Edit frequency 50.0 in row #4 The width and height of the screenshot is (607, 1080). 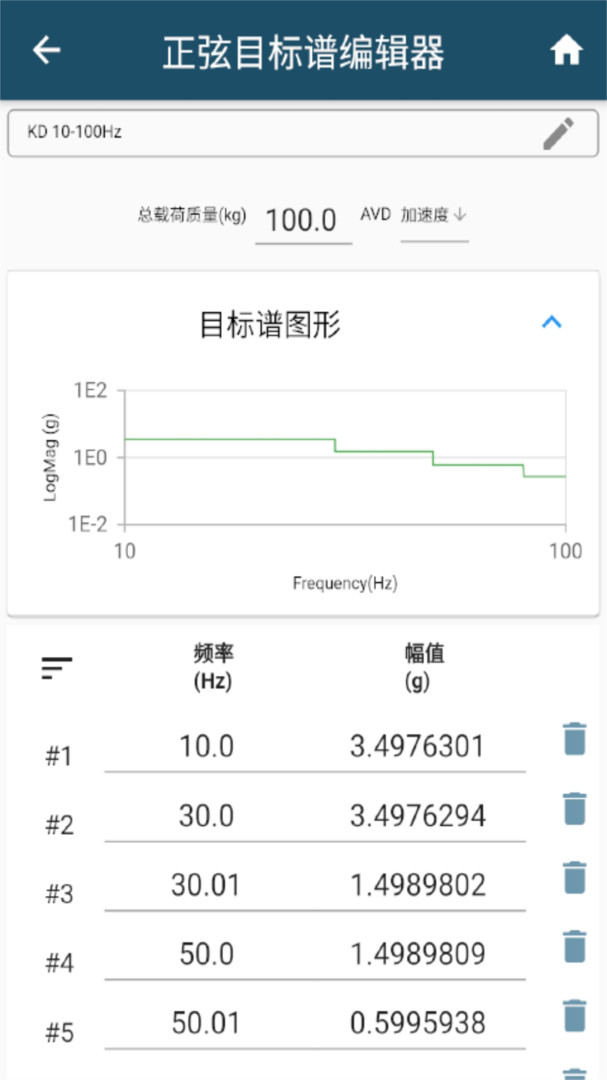pos(207,955)
